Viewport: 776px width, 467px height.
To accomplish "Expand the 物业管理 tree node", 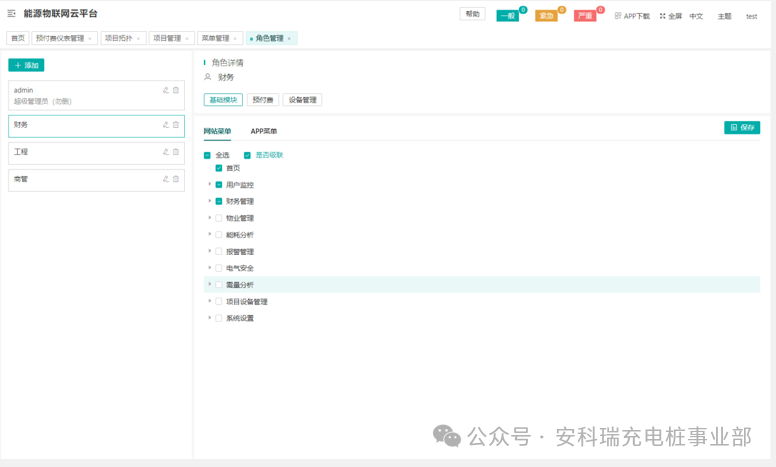I will coord(210,218).
